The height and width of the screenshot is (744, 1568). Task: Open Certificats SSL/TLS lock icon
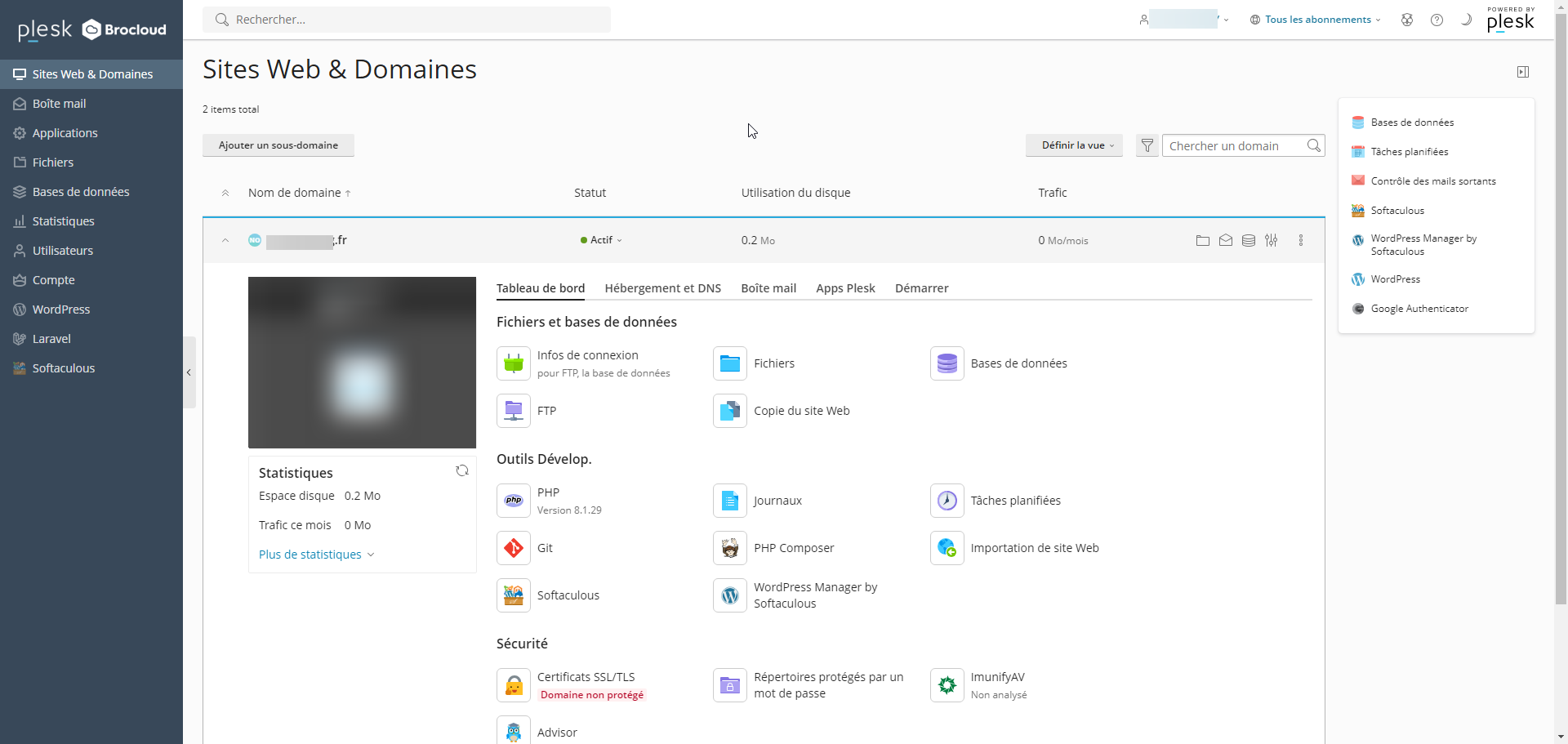[514, 685]
